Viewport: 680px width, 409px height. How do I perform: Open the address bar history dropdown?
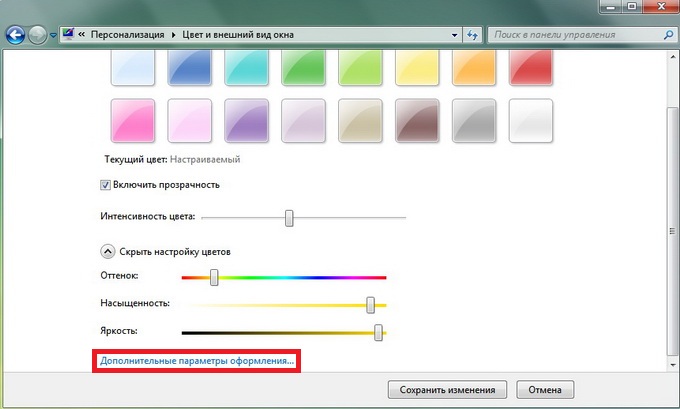click(x=454, y=35)
